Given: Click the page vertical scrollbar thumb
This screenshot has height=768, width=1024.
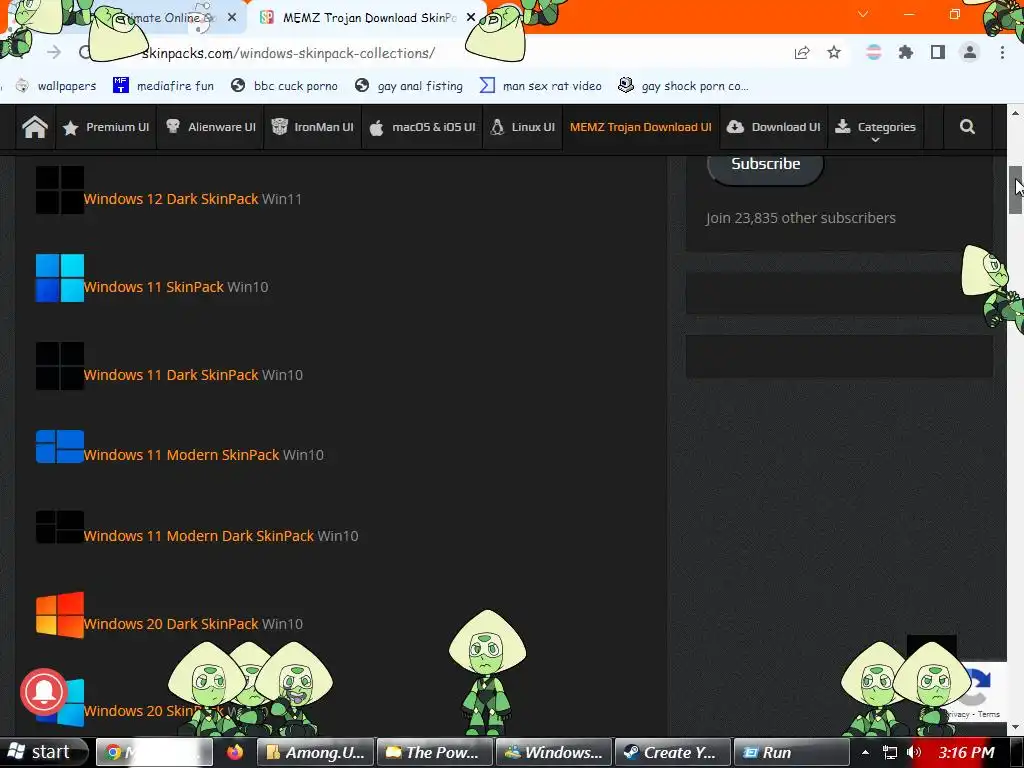Looking at the screenshot, I should click(x=1015, y=189).
